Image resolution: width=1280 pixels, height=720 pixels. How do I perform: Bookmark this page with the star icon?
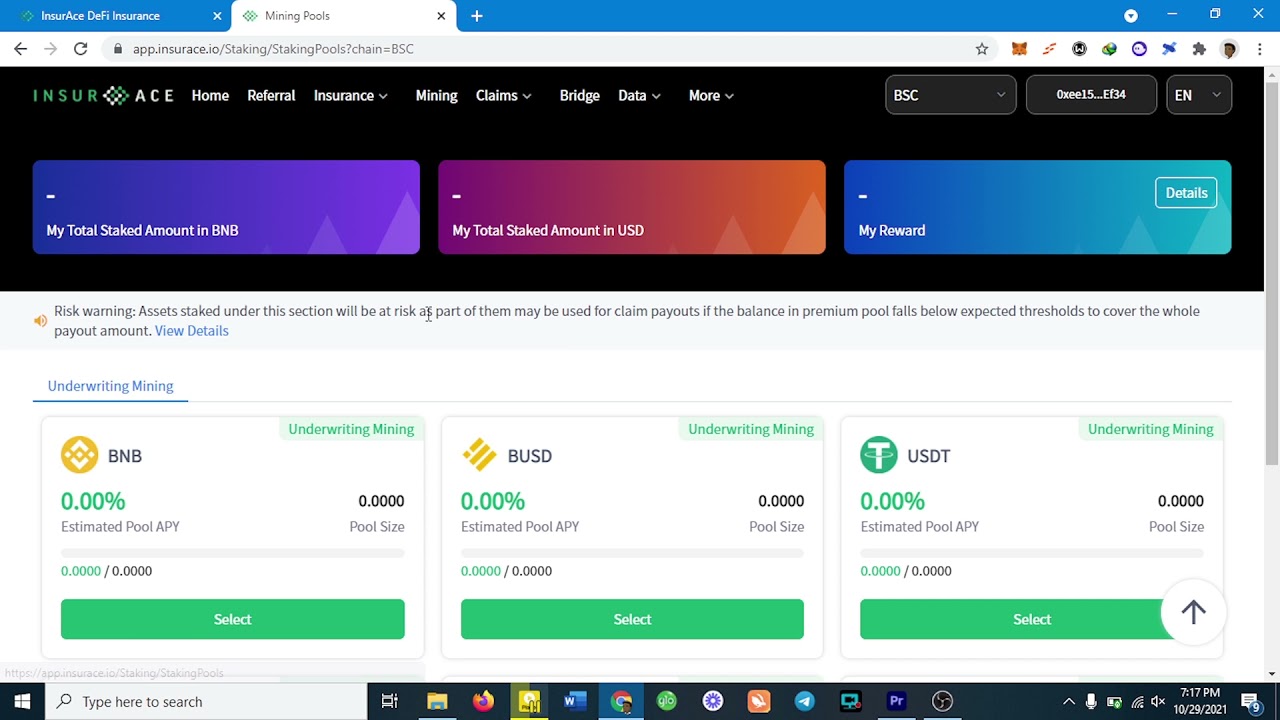pos(982,49)
